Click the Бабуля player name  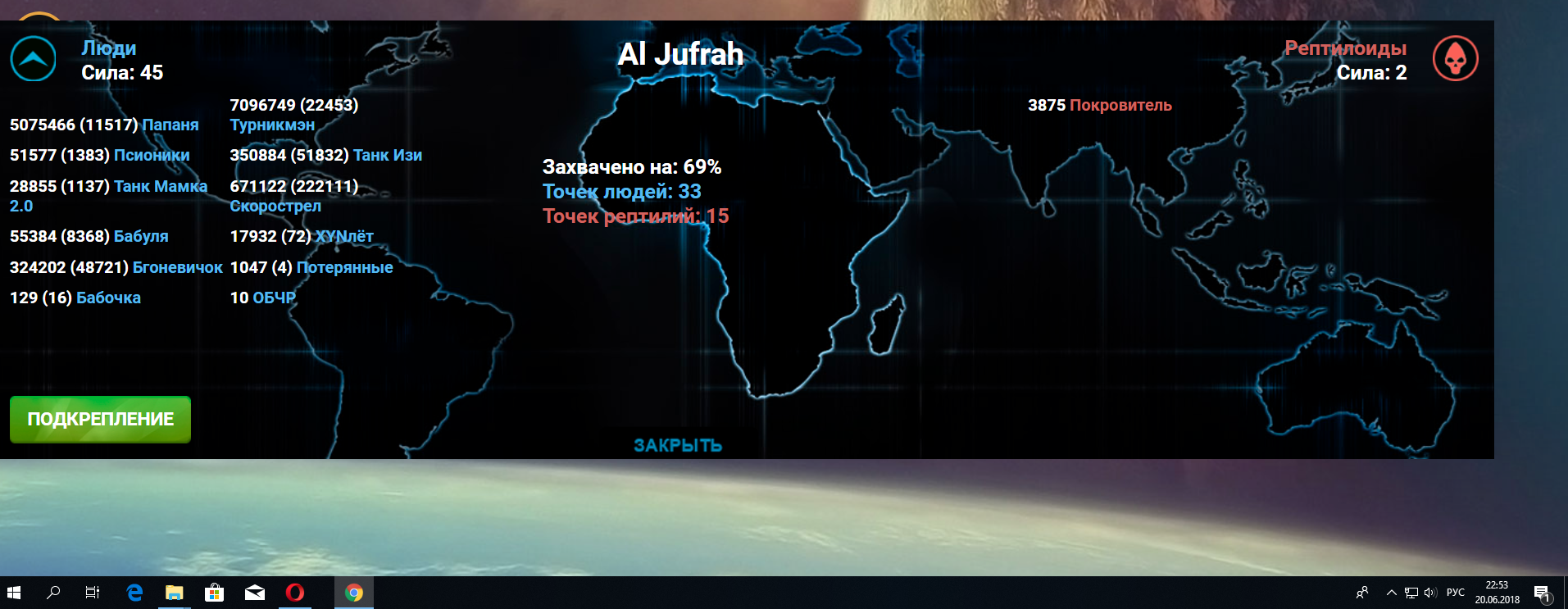pyautogui.click(x=141, y=236)
